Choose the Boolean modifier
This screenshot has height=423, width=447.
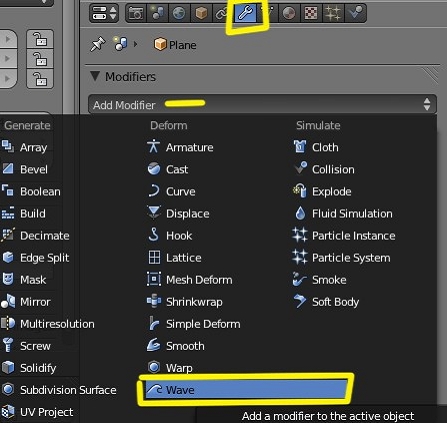tap(32, 191)
